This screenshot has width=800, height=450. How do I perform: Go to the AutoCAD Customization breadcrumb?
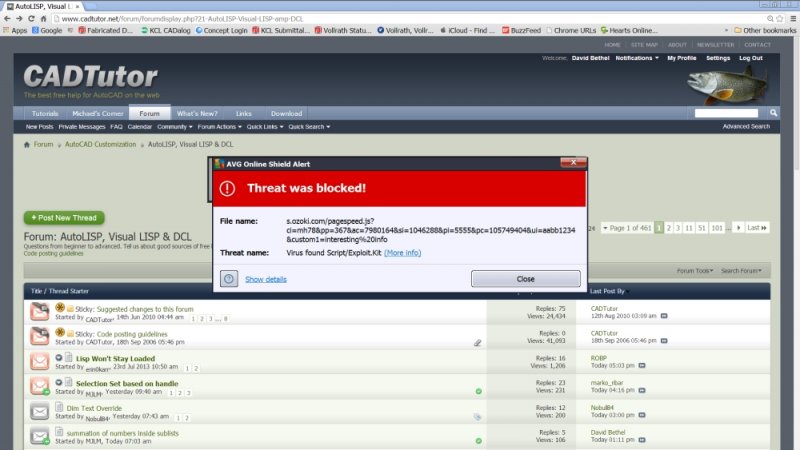tap(101, 144)
